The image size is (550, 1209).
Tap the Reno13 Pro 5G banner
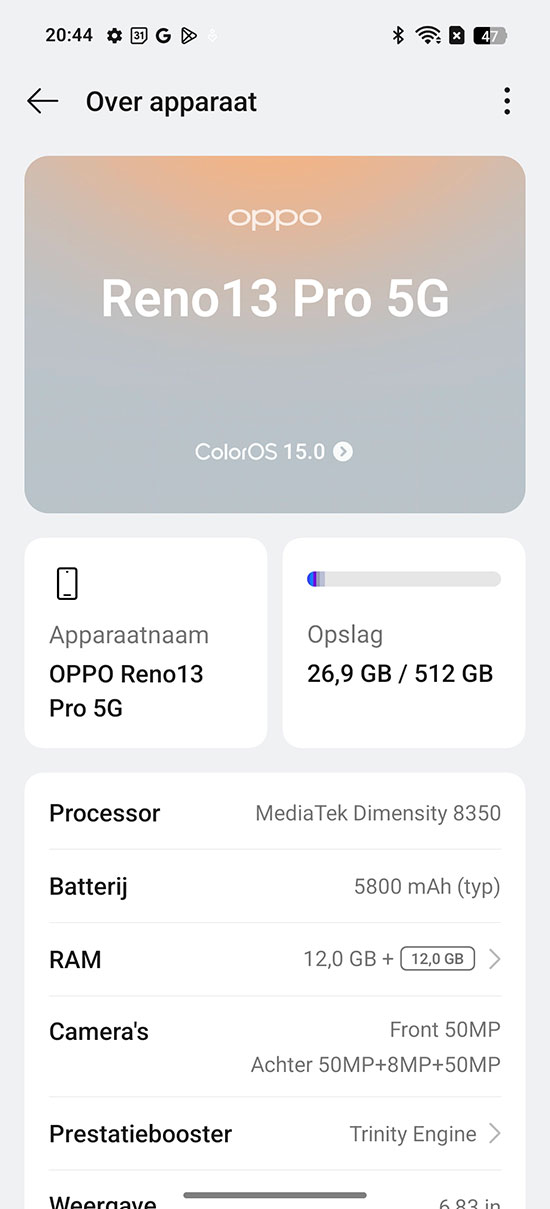pyautogui.click(x=275, y=335)
